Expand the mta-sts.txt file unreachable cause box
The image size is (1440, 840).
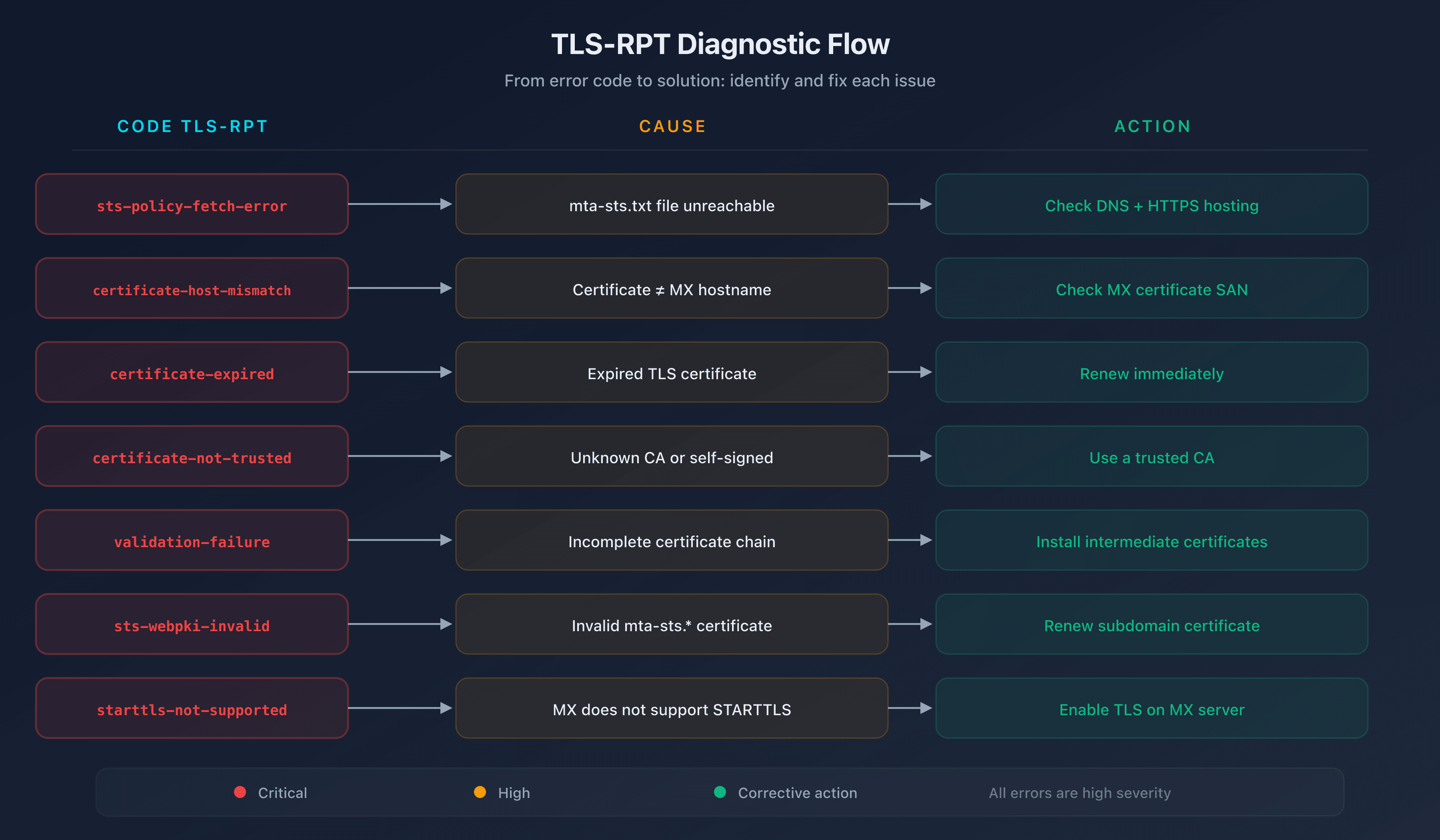672,204
